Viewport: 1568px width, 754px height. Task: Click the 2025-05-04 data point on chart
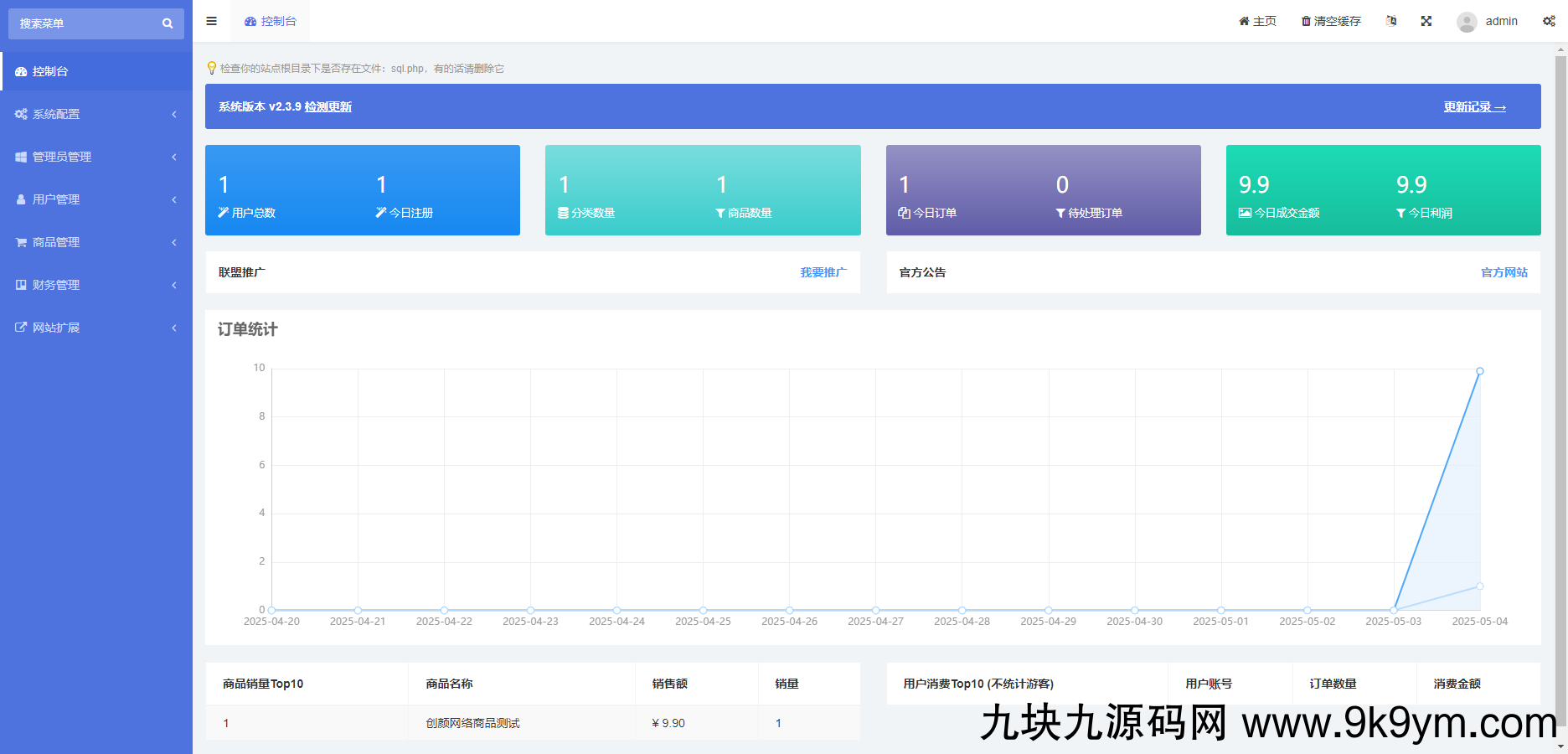click(x=1479, y=370)
